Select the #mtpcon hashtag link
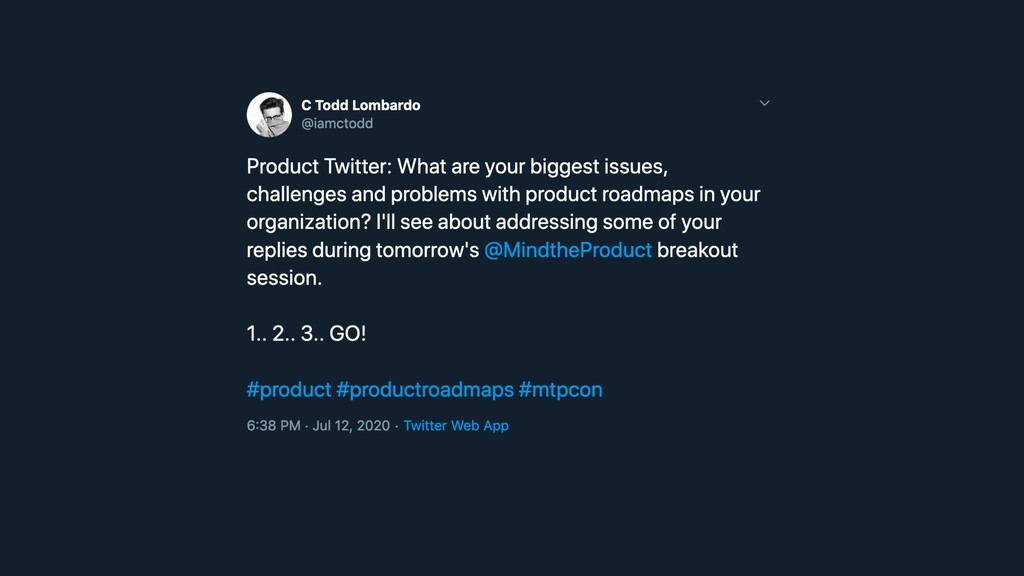This screenshot has width=1024, height=576. (560, 390)
